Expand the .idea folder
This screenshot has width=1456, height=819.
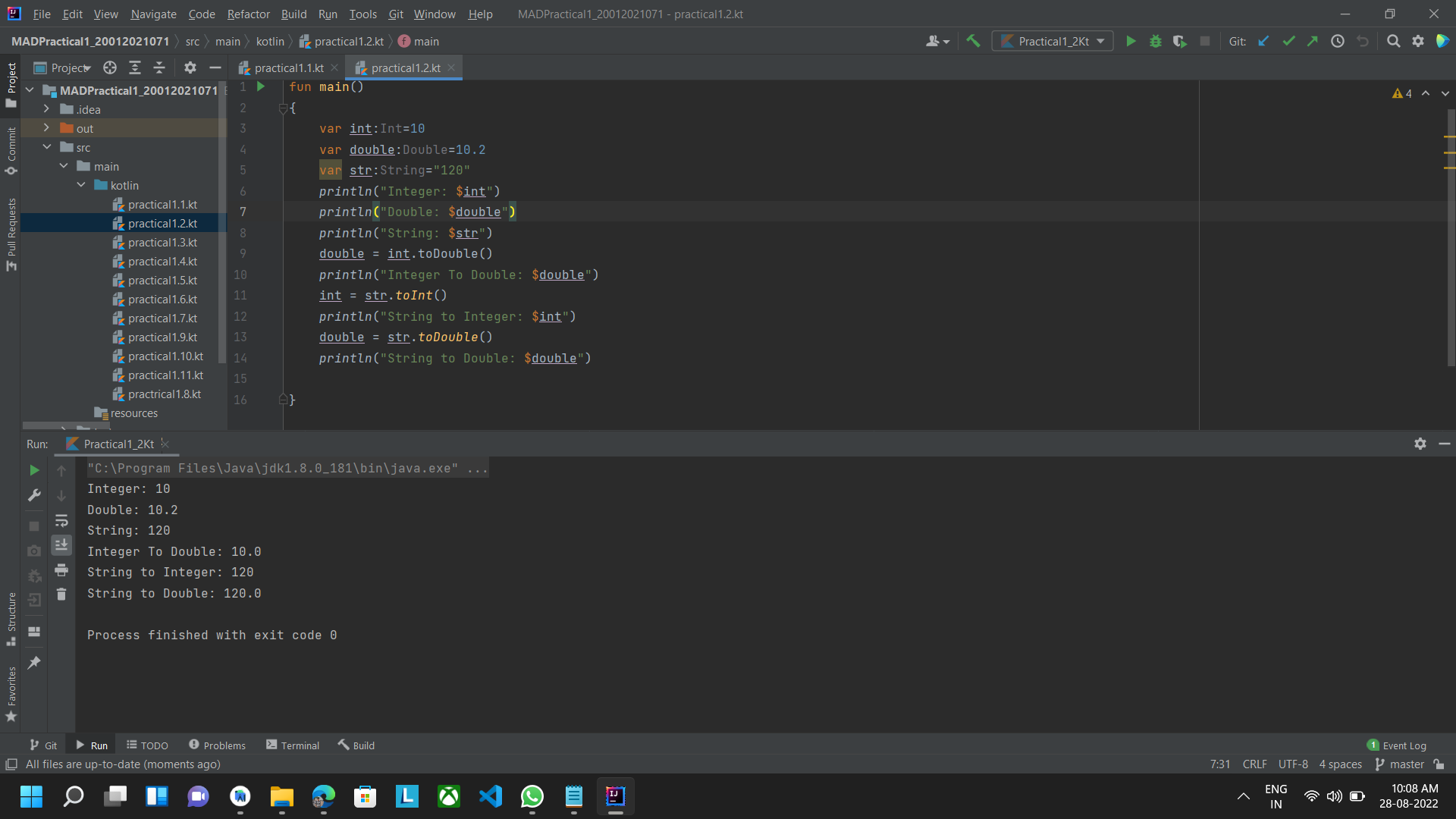click(x=46, y=108)
